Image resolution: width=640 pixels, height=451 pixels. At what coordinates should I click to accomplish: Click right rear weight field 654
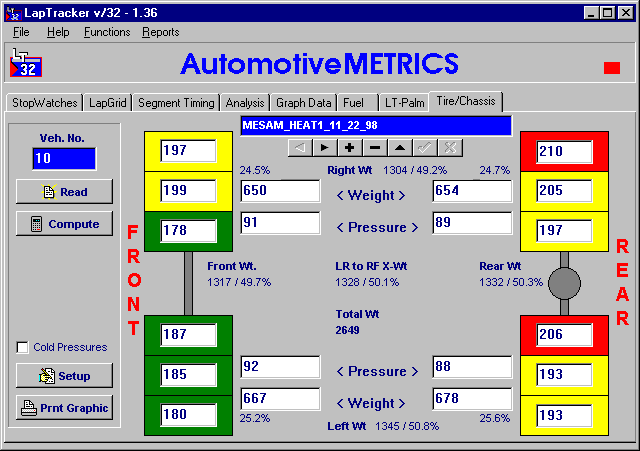[x=472, y=191]
